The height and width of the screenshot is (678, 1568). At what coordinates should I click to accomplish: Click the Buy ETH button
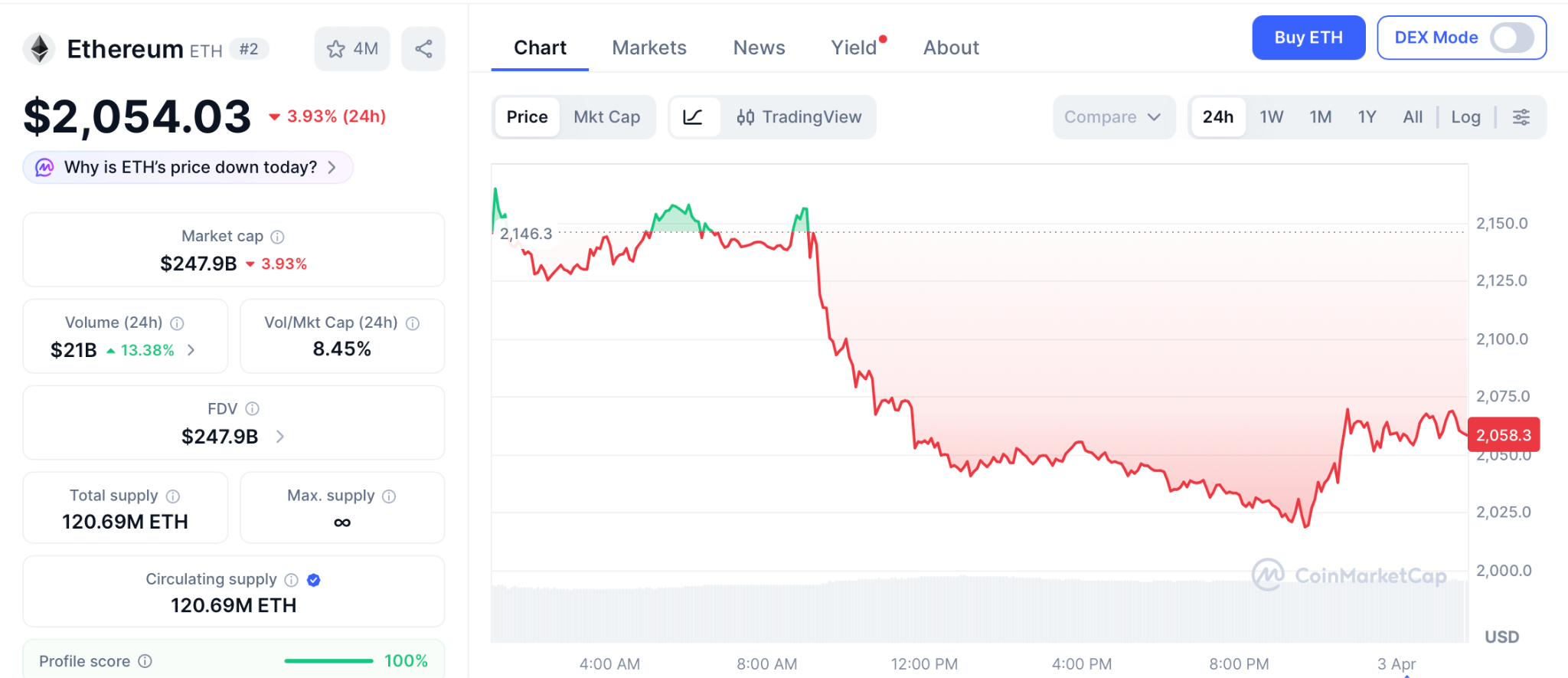pos(1308,38)
